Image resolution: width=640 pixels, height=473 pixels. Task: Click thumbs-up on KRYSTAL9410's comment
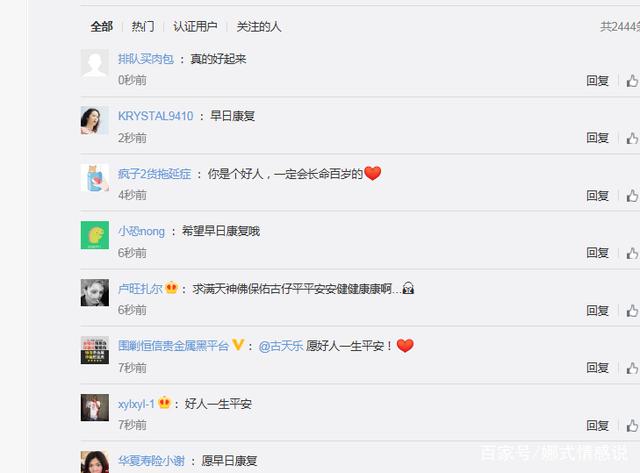tap(632, 138)
